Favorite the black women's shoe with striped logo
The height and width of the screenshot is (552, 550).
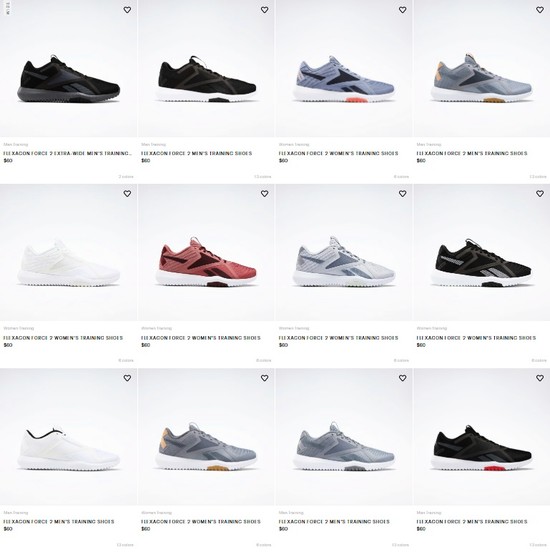click(x=540, y=194)
